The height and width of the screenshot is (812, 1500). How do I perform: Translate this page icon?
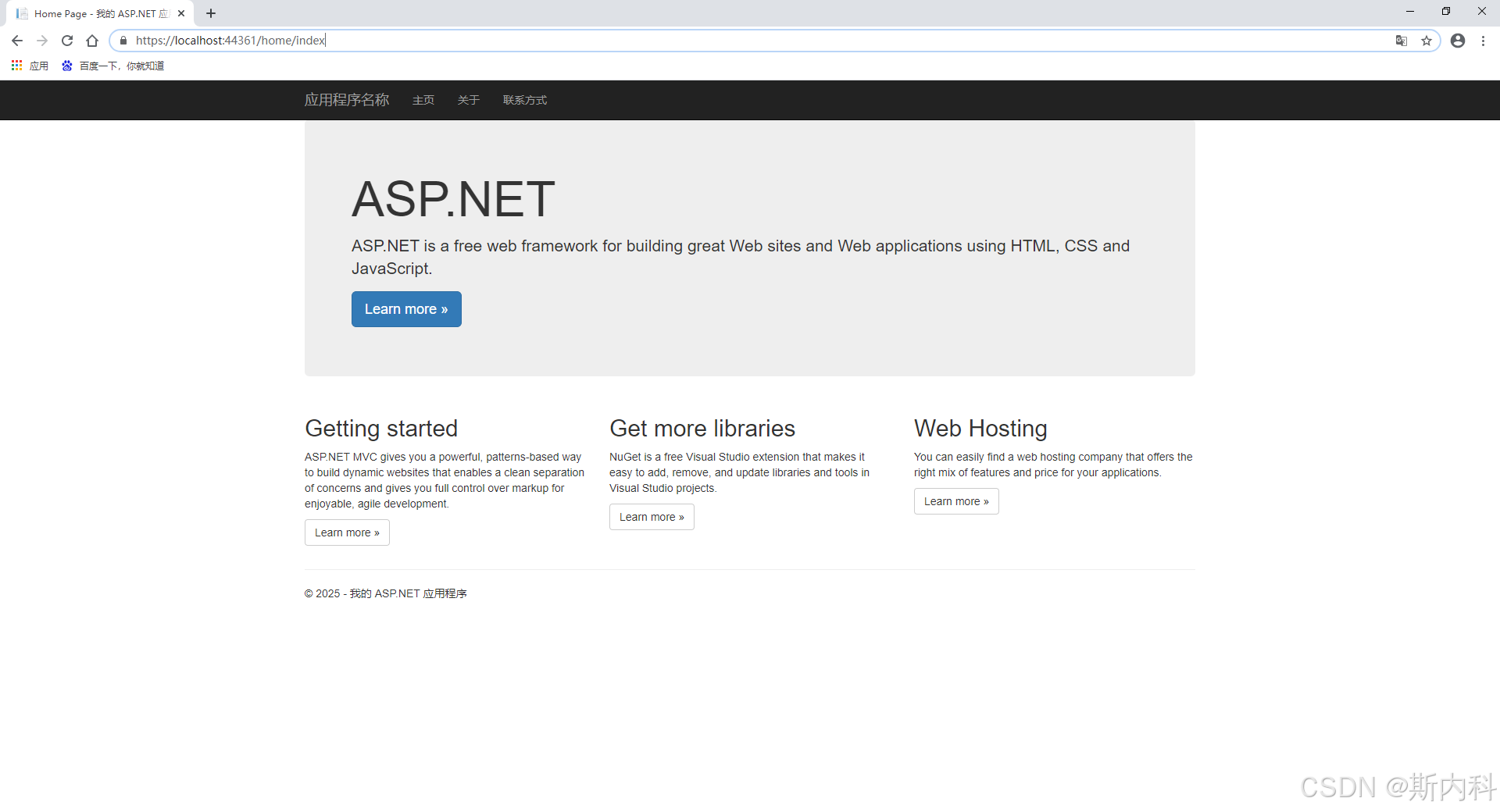(1402, 41)
